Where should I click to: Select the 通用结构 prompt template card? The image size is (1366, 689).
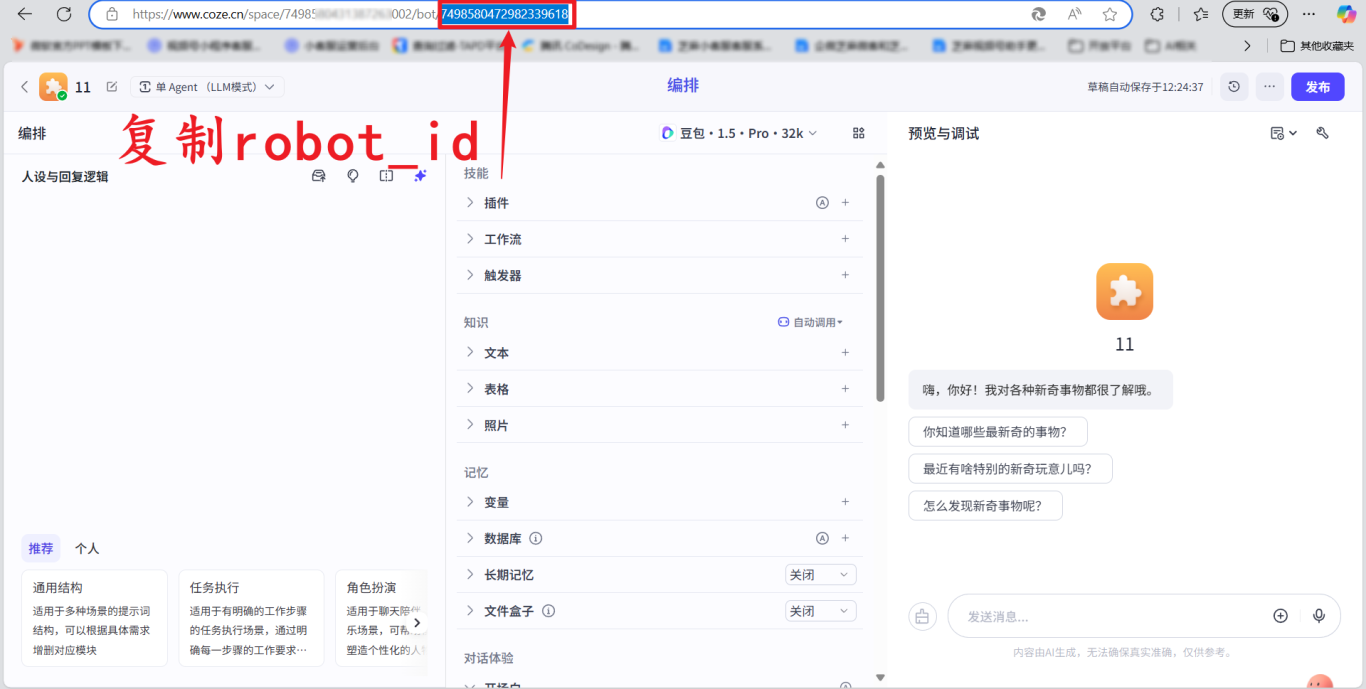94,618
